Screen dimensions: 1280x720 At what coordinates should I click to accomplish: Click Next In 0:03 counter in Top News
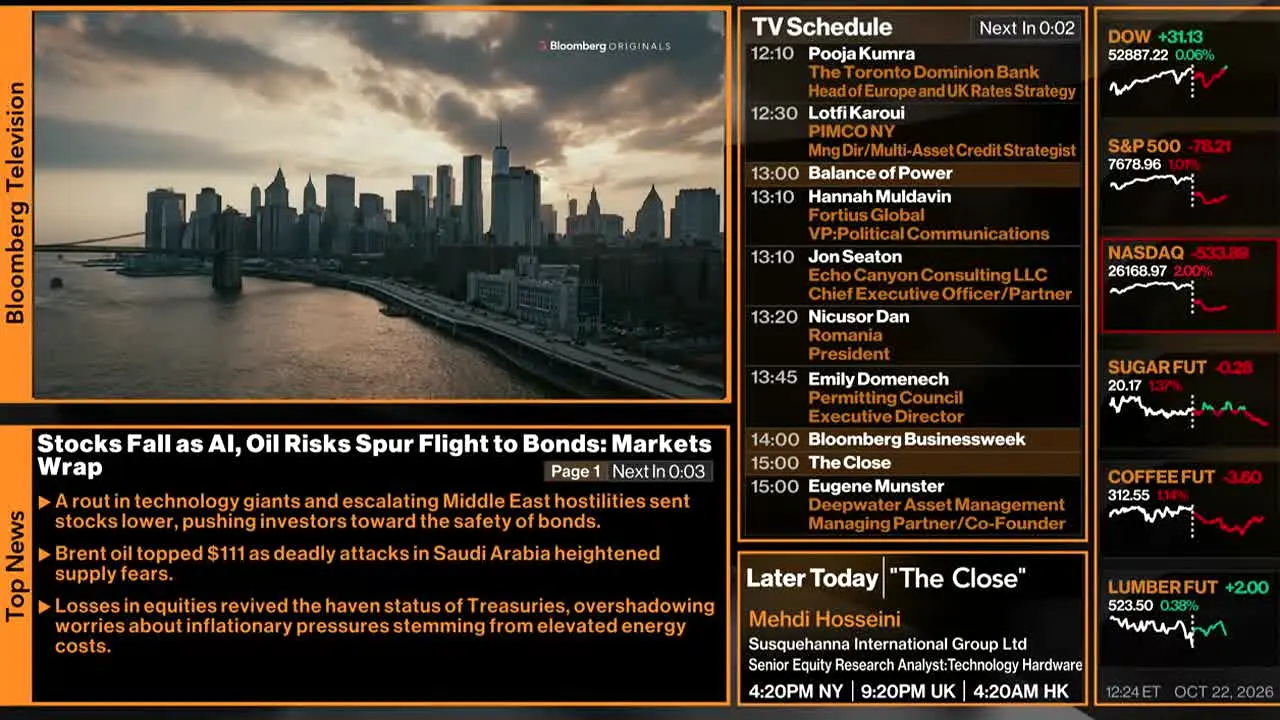tap(659, 472)
